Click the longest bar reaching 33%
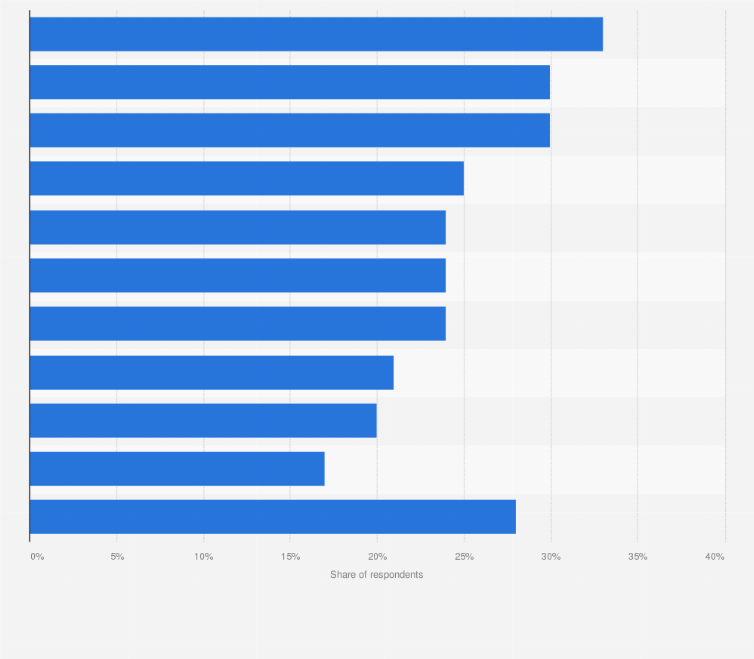 (x=316, y=34)
